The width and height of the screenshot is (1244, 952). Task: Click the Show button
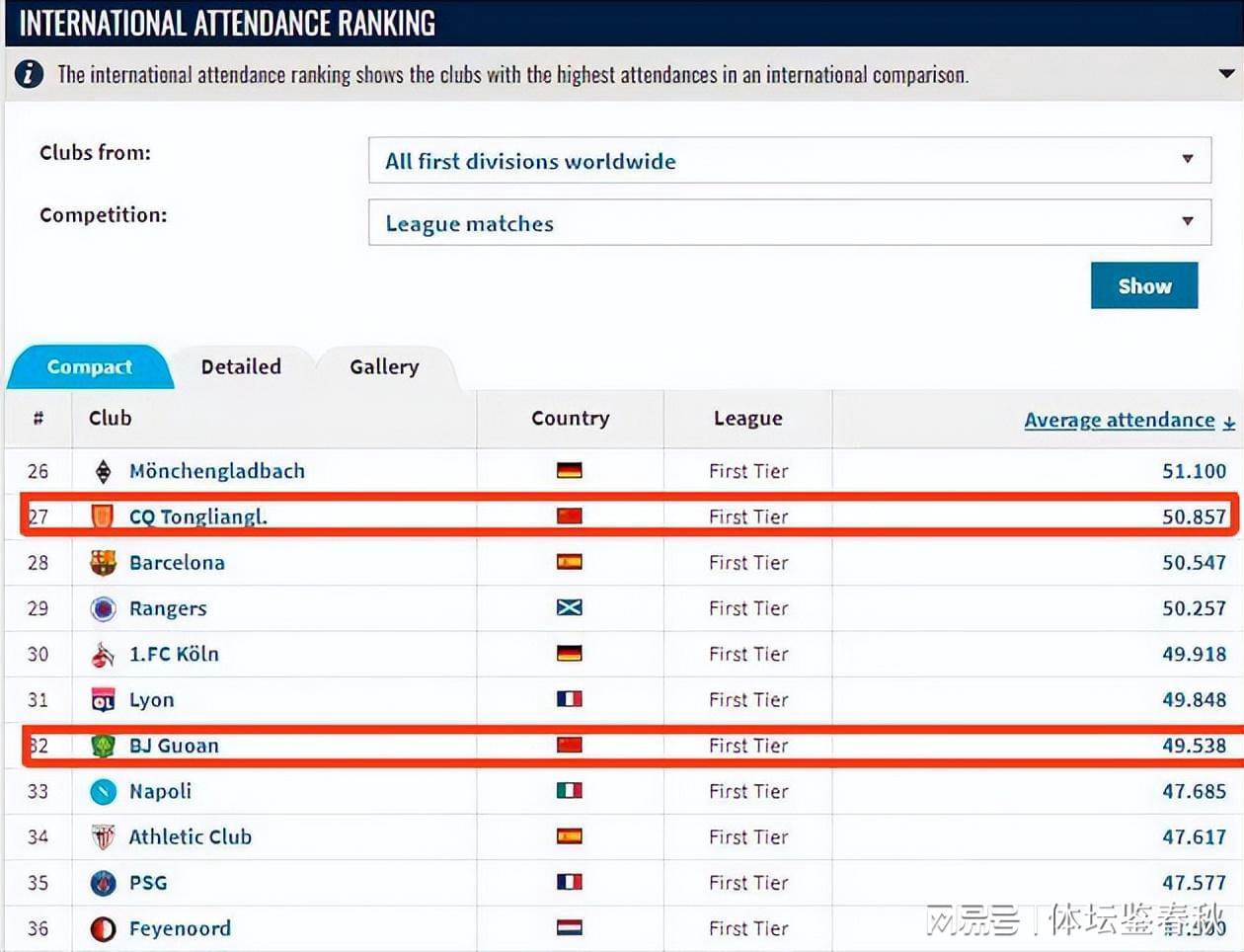[x=1144, y=285]
